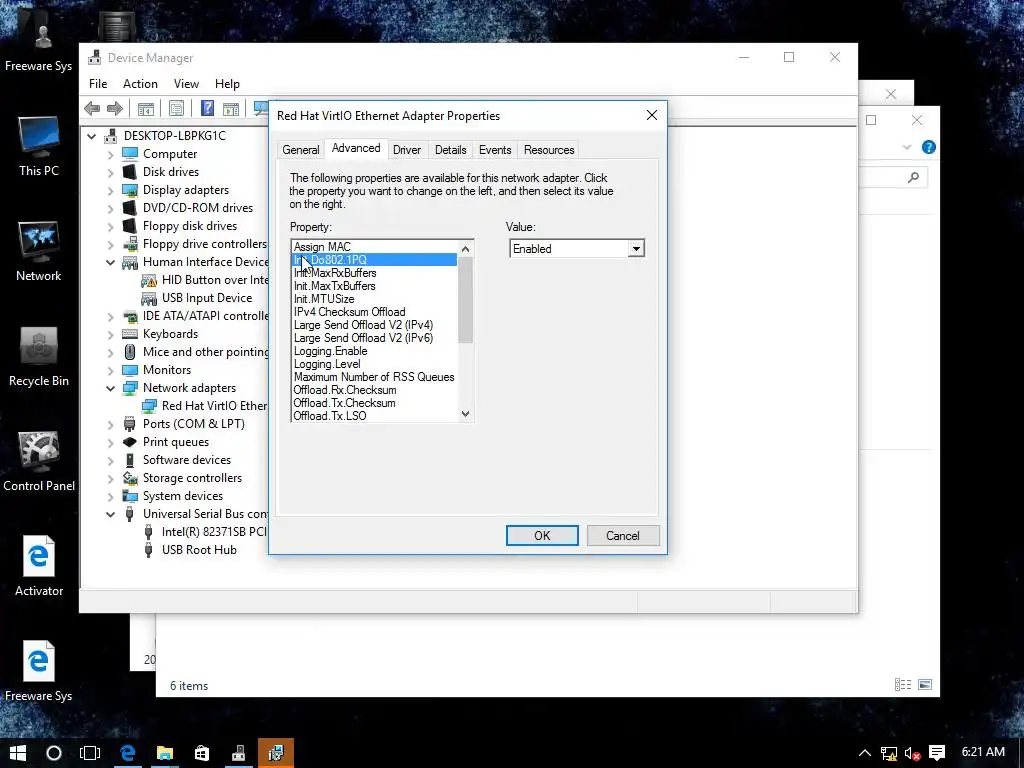Click the network tray icon
1024x768 pixels.
(889, 754)
